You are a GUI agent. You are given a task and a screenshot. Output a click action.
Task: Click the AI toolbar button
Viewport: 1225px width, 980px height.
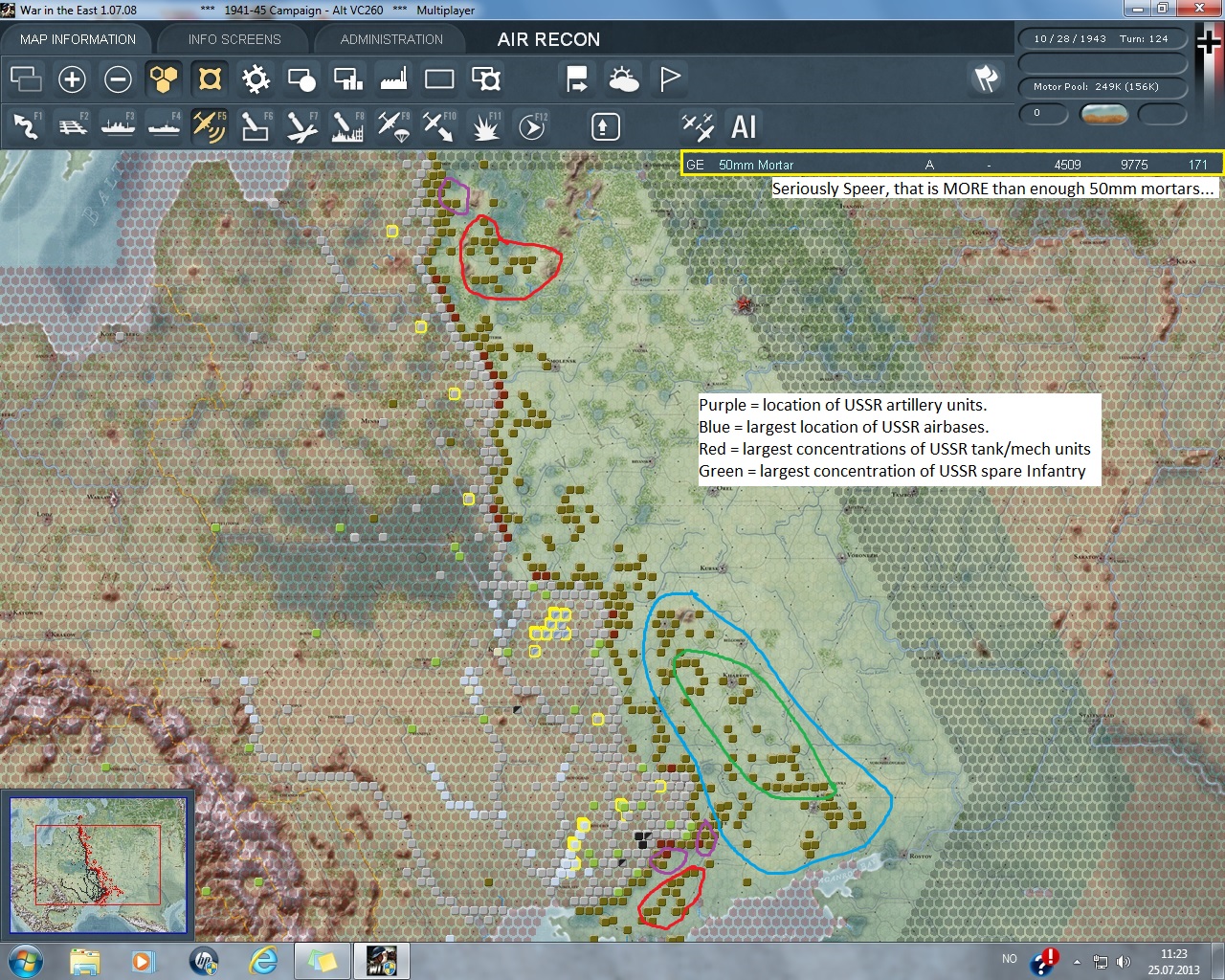(x=744, y=126)
